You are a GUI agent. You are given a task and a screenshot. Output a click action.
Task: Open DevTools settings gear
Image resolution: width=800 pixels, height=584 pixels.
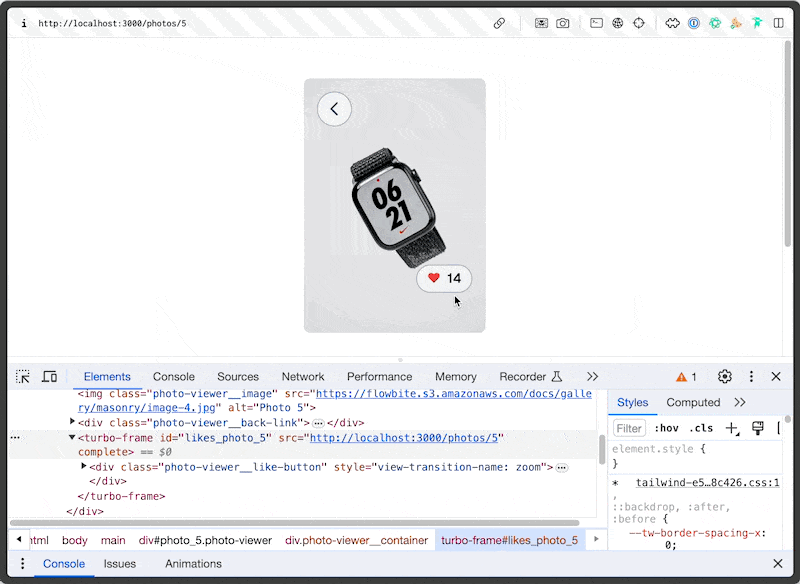724,376
